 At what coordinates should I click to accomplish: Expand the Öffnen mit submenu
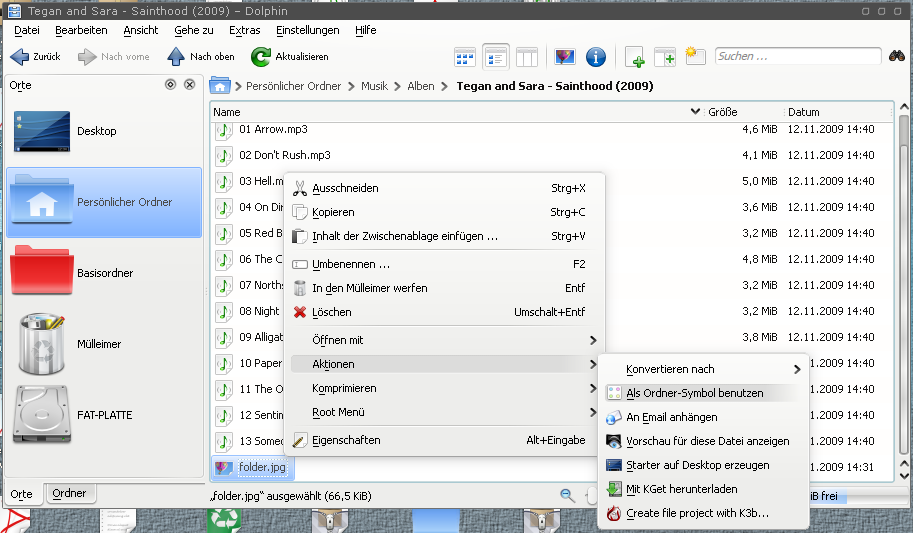444,340
